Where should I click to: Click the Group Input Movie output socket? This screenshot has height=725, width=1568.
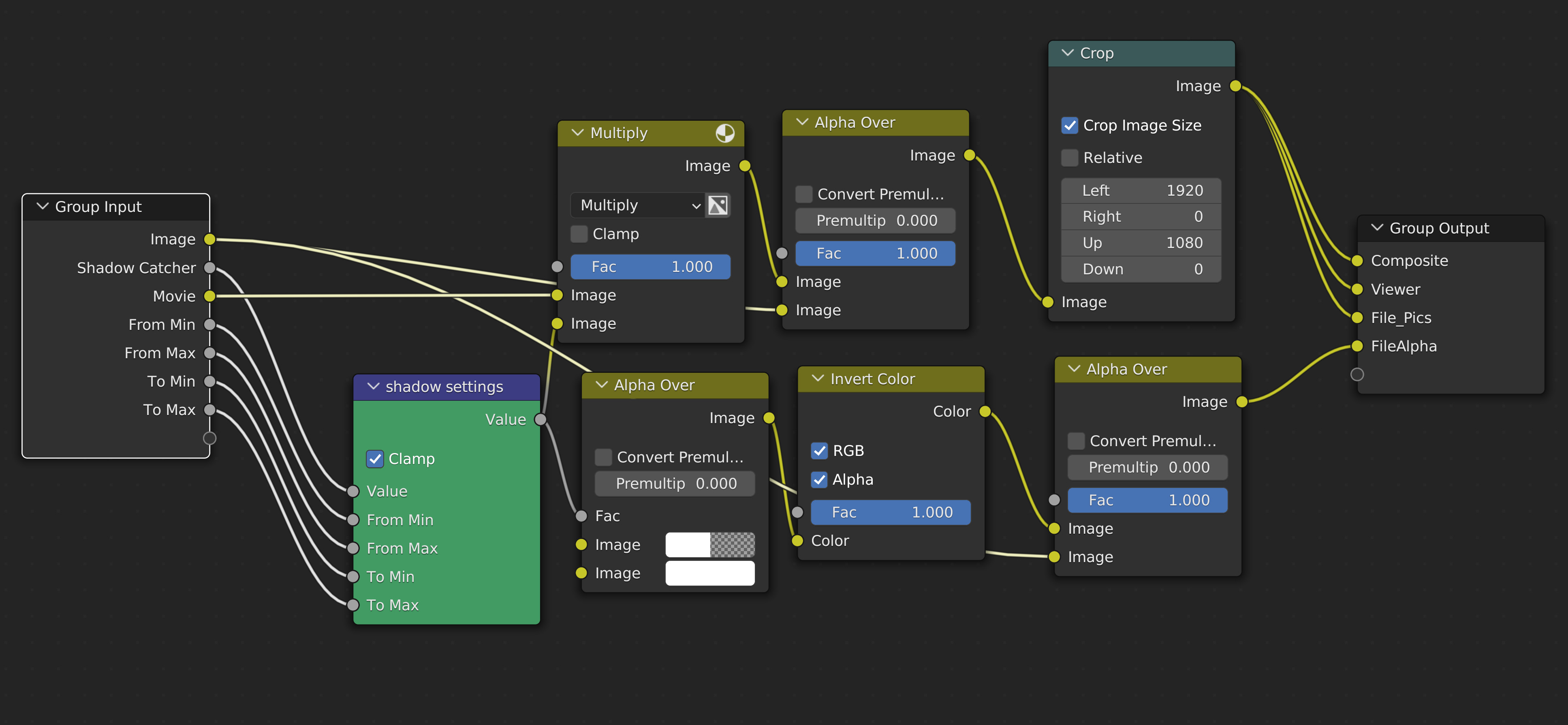pyautogui.click(x=209, y=297)
